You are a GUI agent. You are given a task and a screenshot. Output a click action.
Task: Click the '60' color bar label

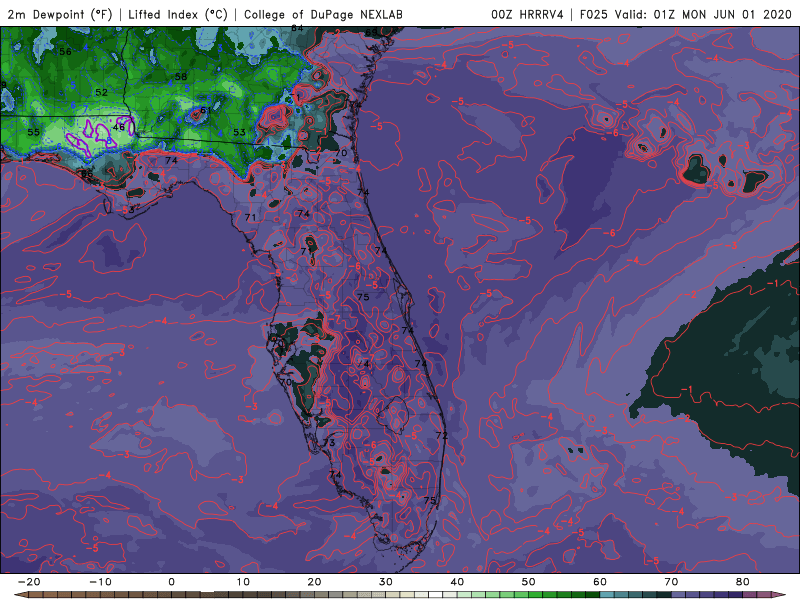(600, 582)
